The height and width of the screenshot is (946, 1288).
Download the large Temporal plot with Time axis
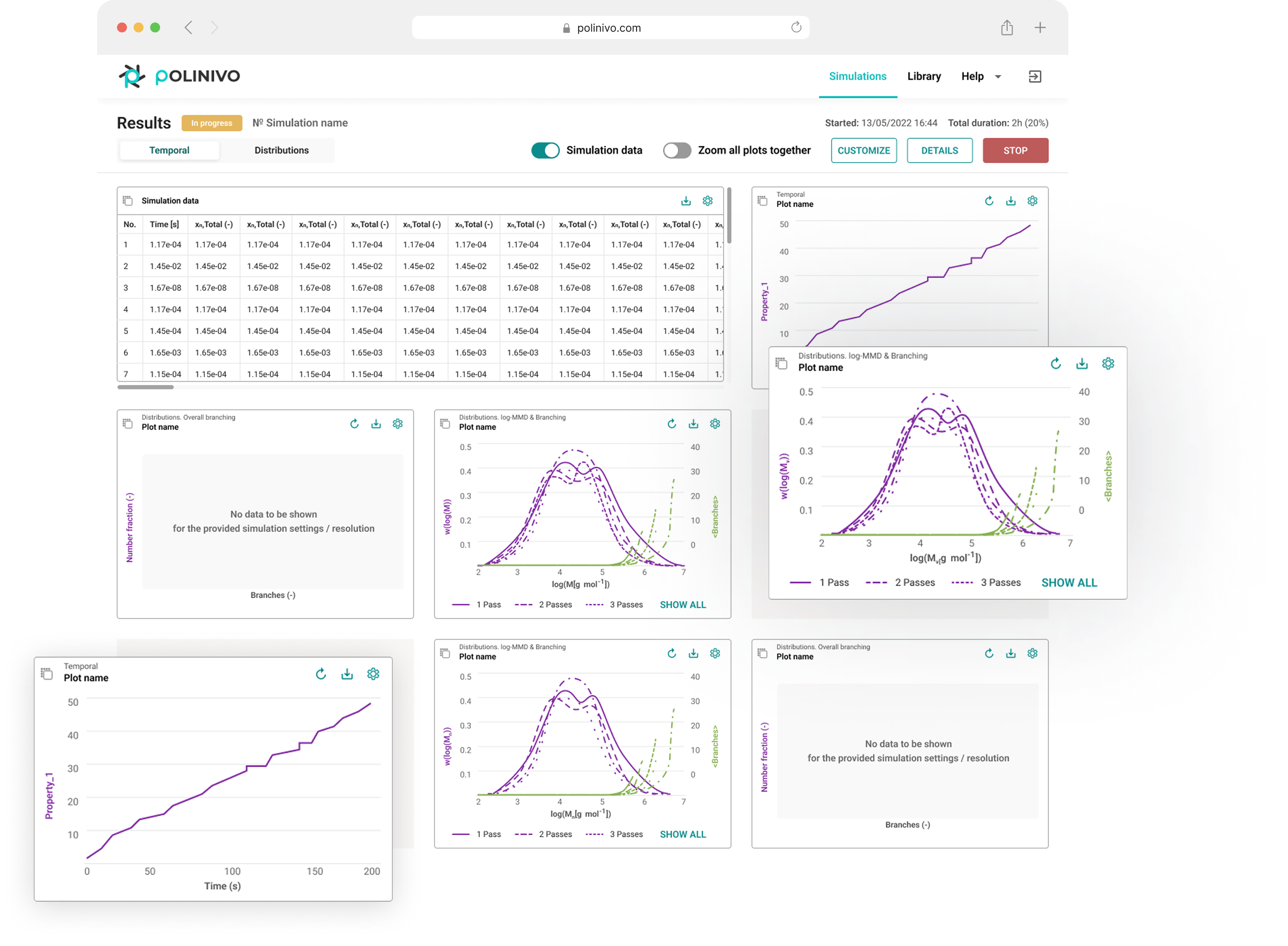coord(347,674)
